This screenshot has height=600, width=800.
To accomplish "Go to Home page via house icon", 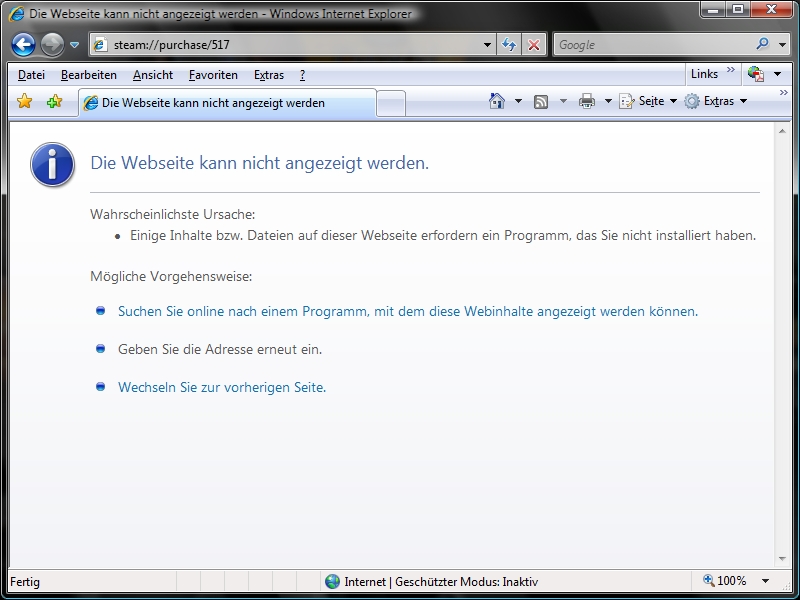I will 496,101.
